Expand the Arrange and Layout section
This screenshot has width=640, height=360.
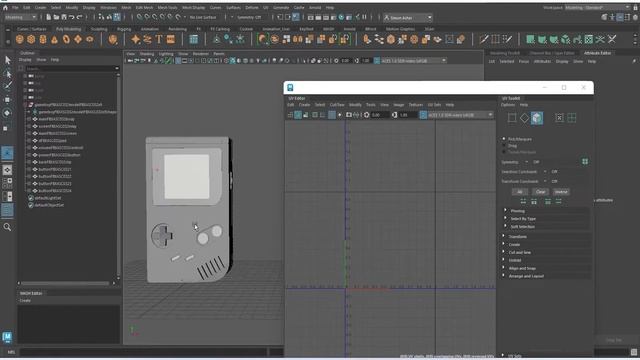point(526,276)
